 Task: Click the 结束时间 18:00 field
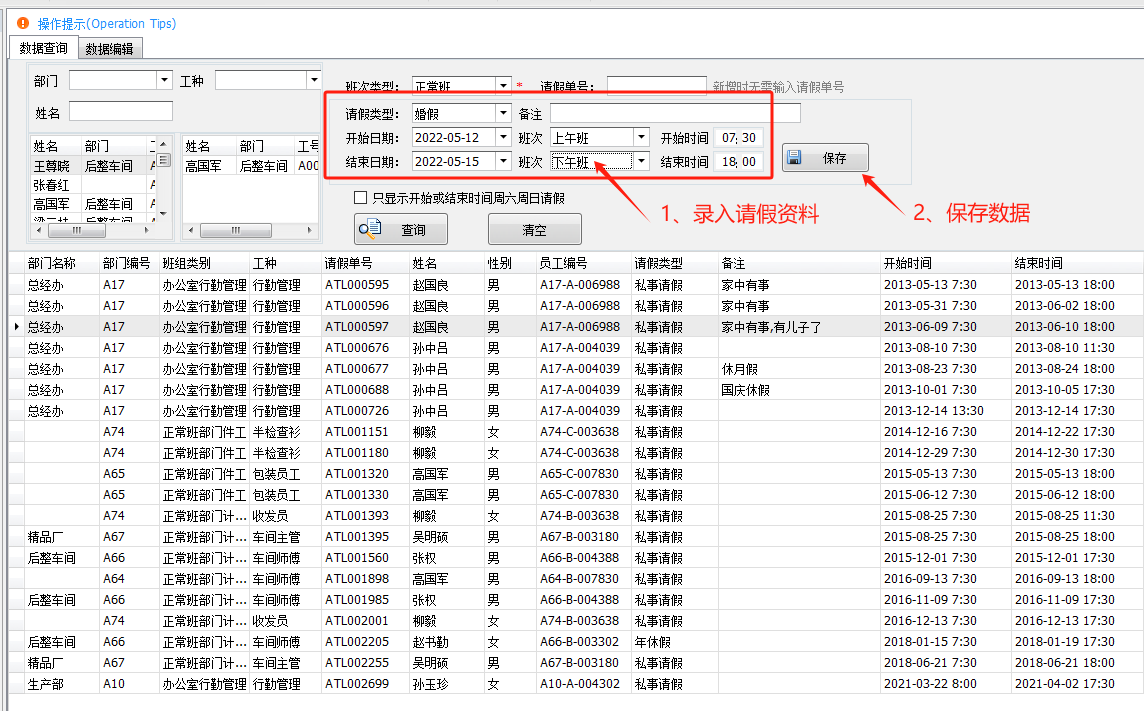point(738,161)
